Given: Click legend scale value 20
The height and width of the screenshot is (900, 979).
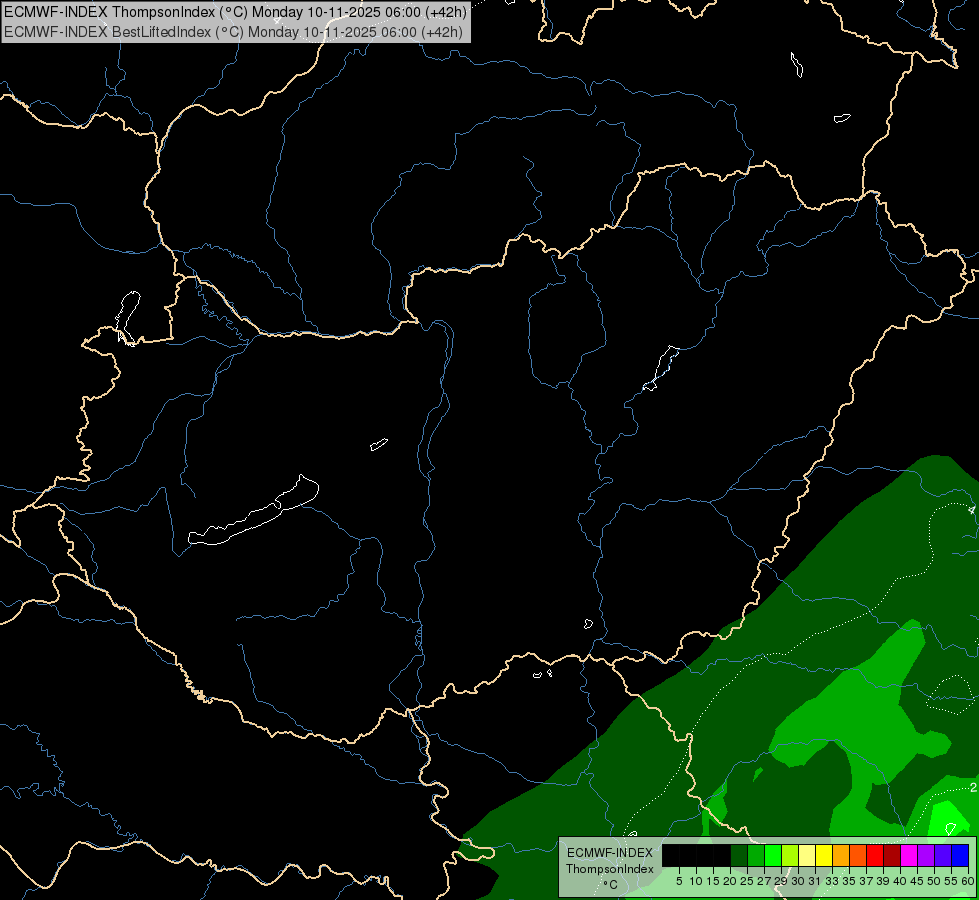Looking at the screenshot, I should [x=731, y=881].
